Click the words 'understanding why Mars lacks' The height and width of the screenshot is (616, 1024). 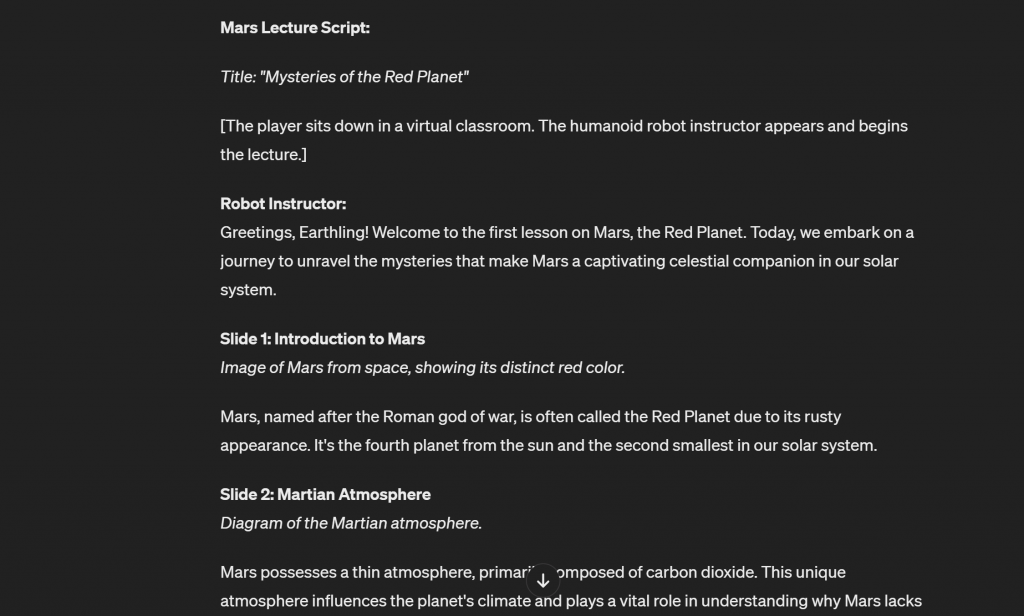pos(811,600)
